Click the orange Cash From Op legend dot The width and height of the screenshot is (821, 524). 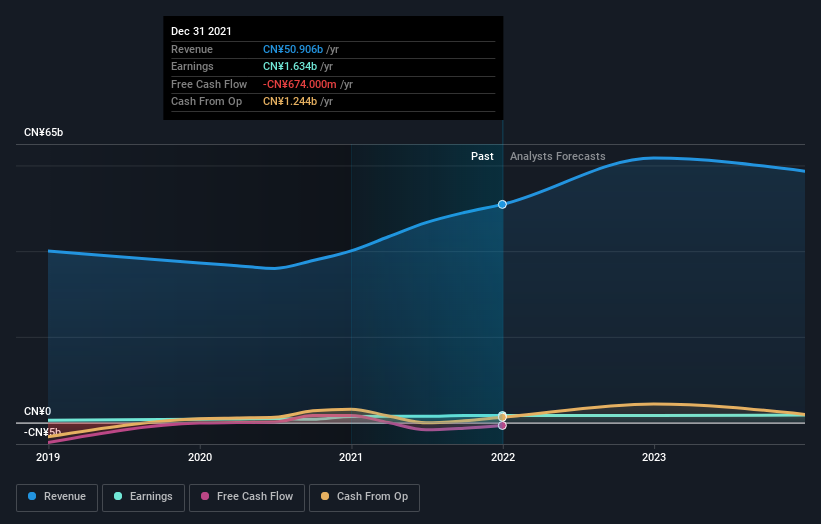tap(325, 496)
